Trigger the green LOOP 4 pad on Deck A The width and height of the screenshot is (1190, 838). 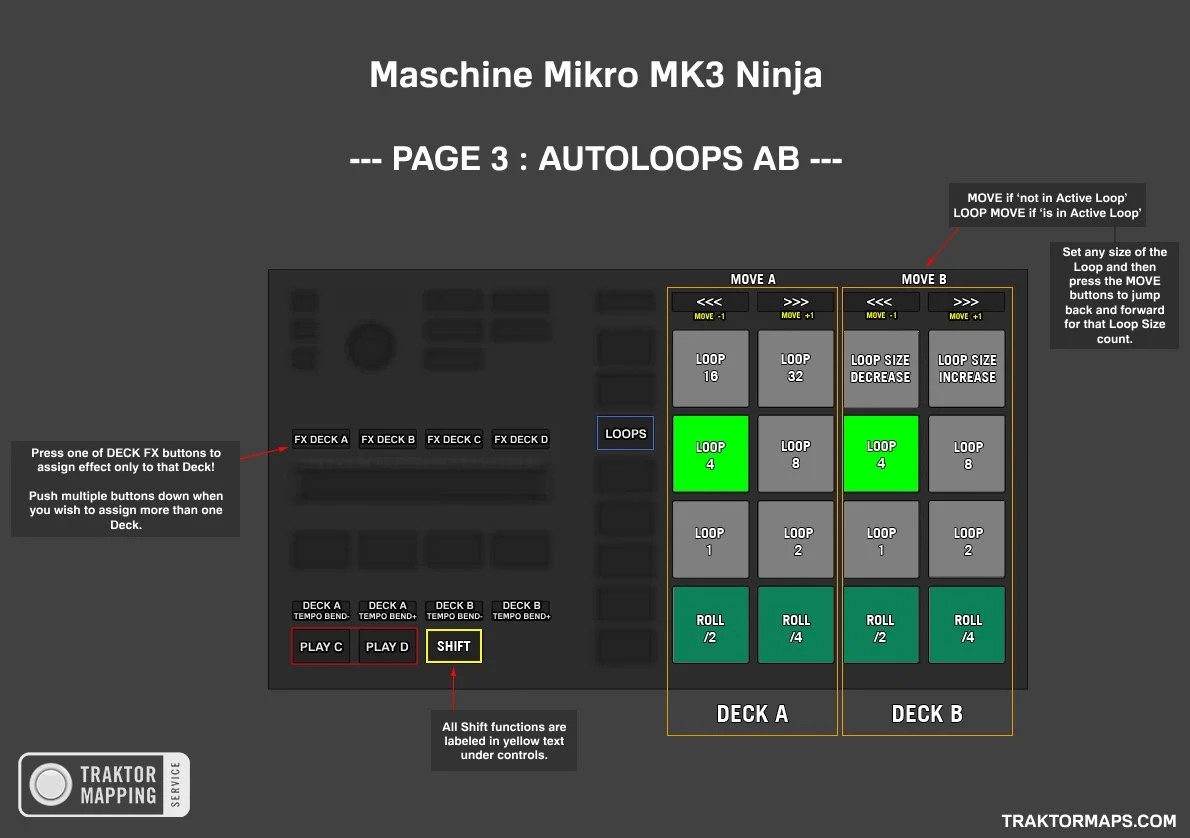pyautogui.click(x=710, y=454)
